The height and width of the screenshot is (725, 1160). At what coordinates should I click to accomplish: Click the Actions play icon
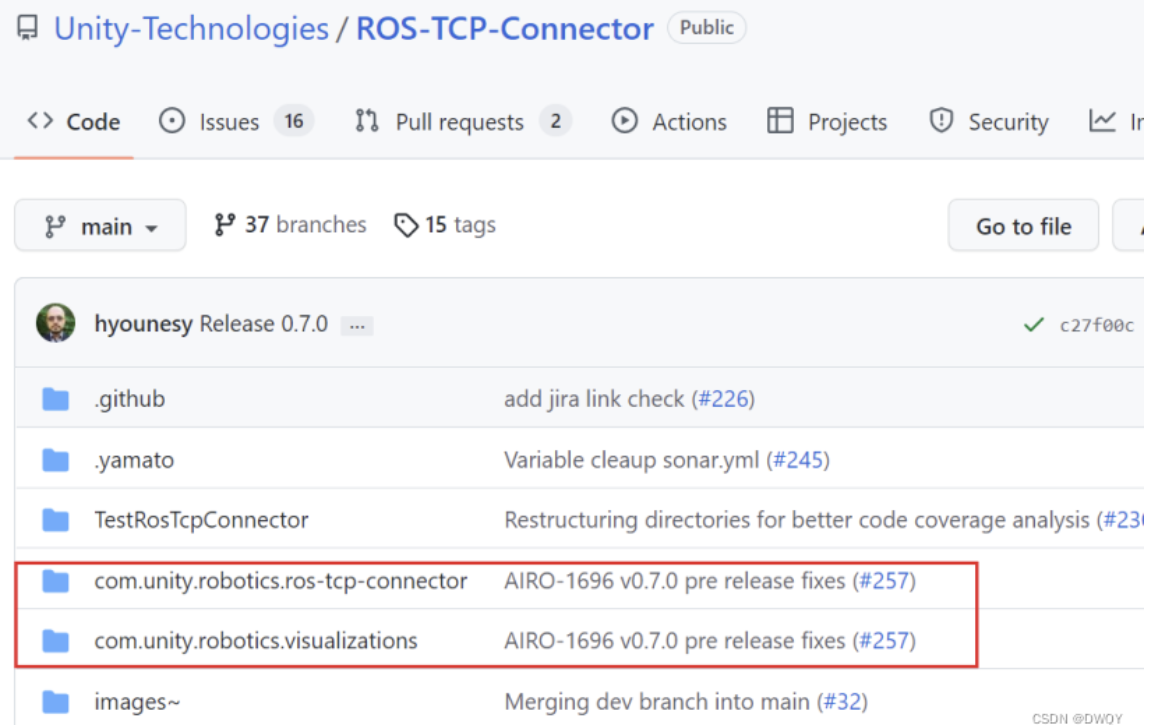coord(625,121)
